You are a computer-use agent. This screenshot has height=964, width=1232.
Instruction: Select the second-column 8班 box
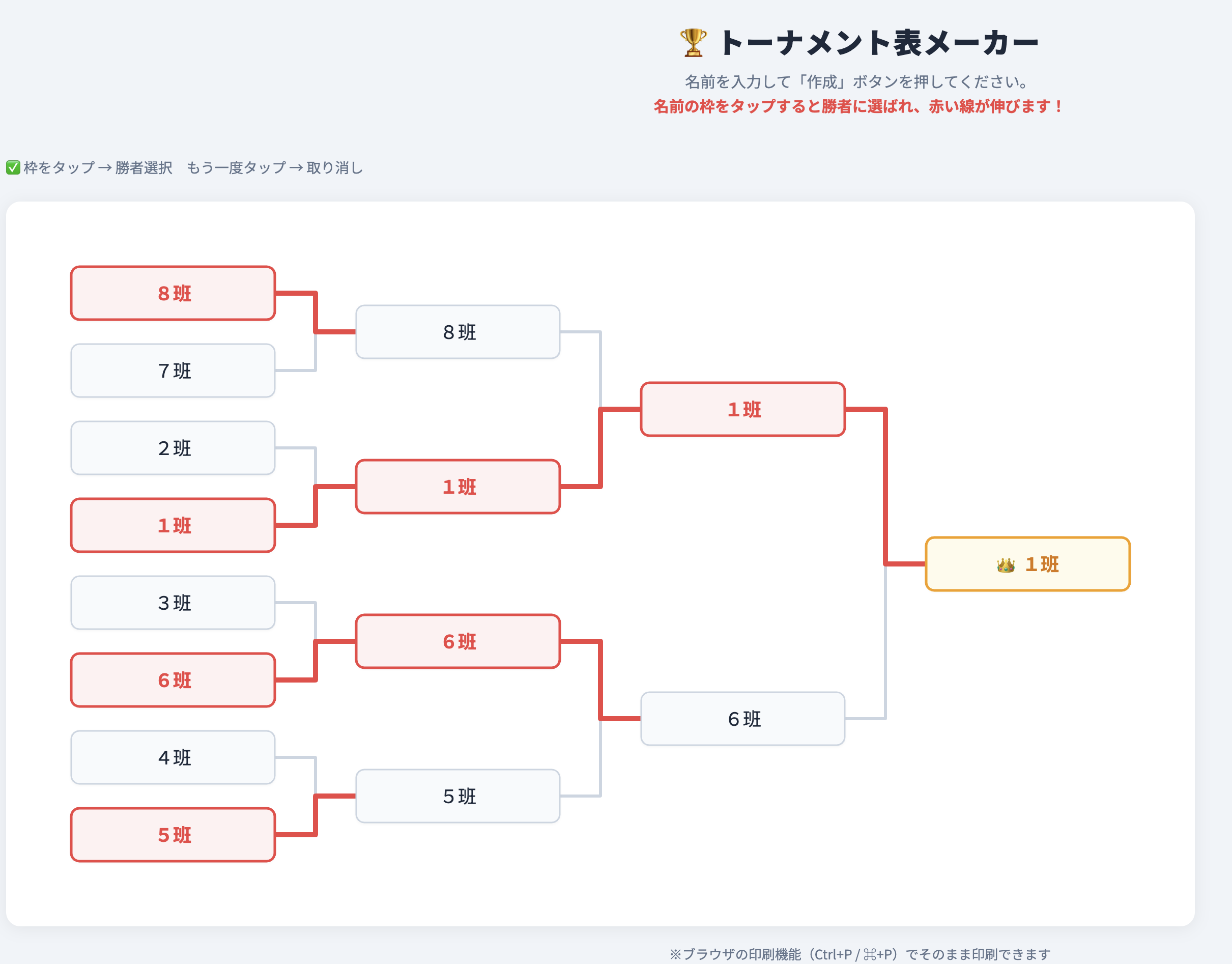457,332
